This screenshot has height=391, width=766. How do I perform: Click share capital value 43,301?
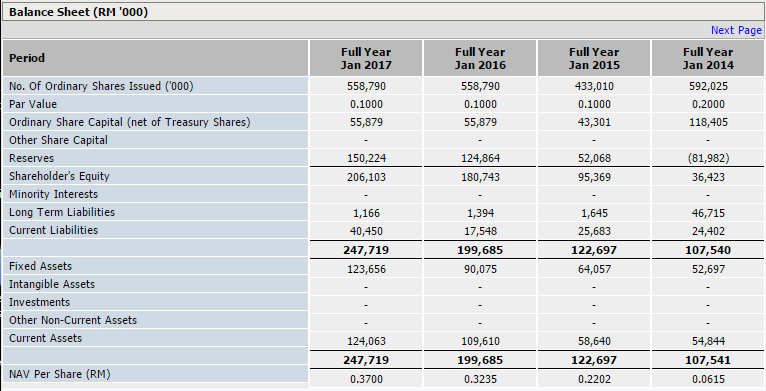(594, 122)
